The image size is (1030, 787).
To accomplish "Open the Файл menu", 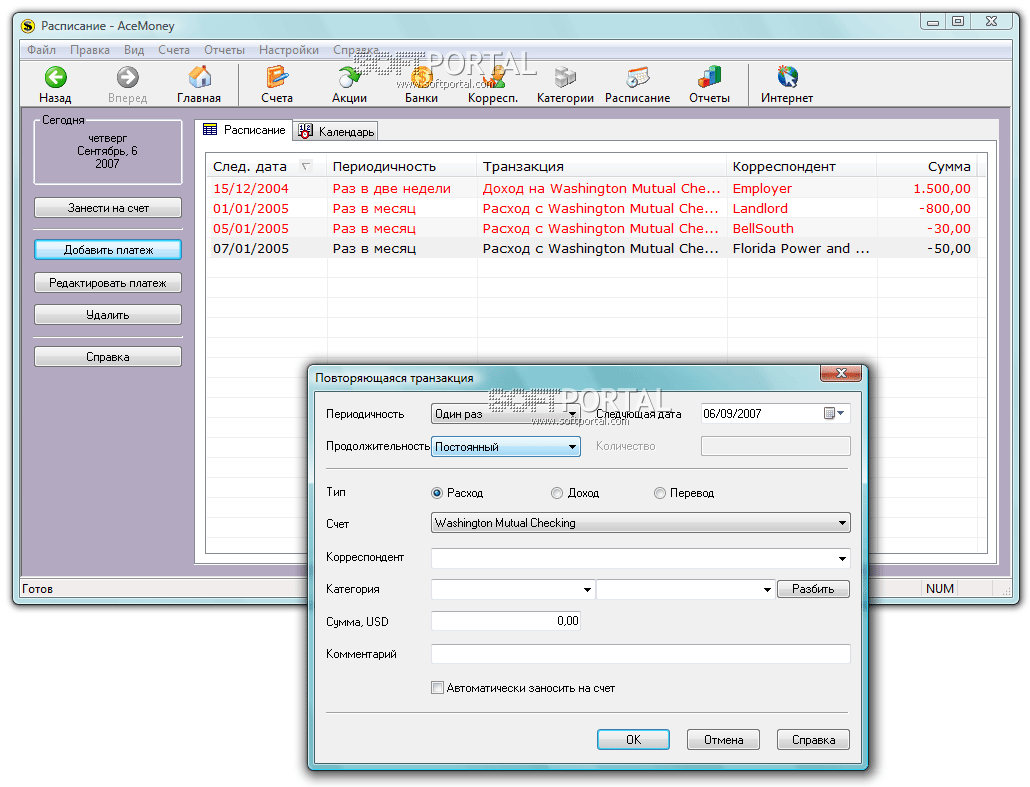I will [x=41, y=50].
